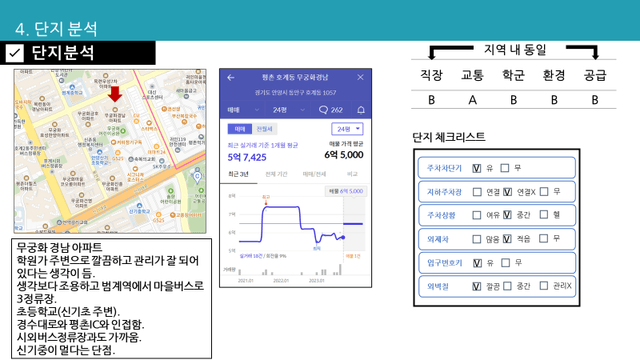This screenshot has height=360, width=640.
Task: Click the 신기중이 멀다는 단점 note line
Action: [66, 350]
